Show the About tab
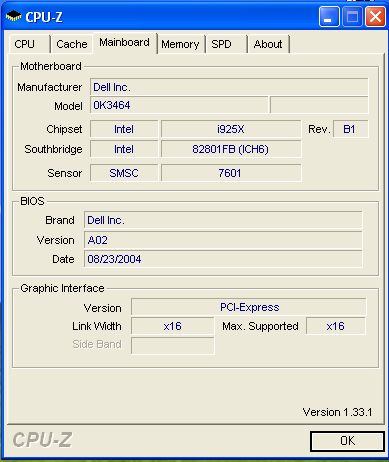 click(x=268, y=44)
